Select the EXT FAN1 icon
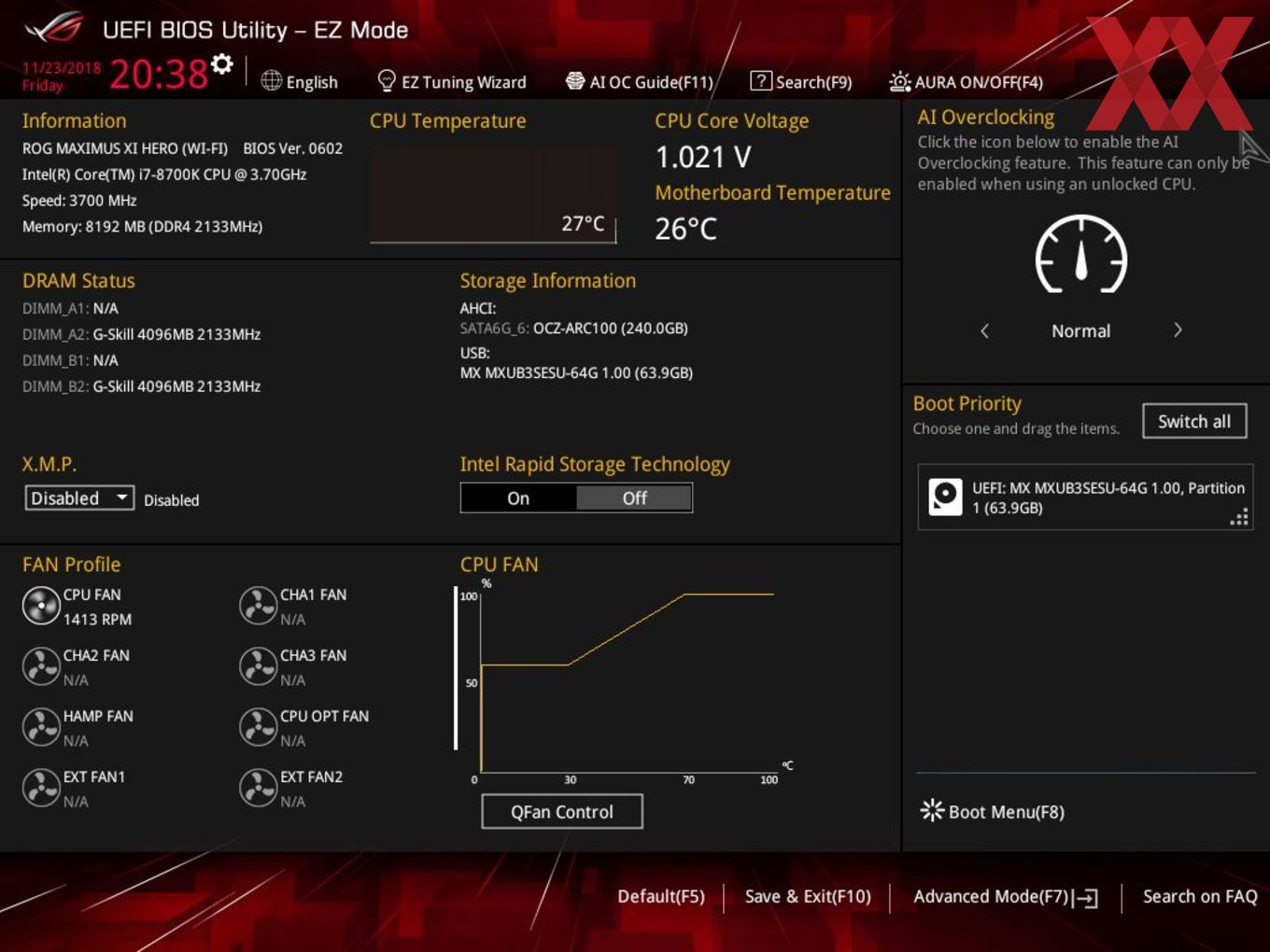Screen dimensions: 1270x952 tap(41, 788)
